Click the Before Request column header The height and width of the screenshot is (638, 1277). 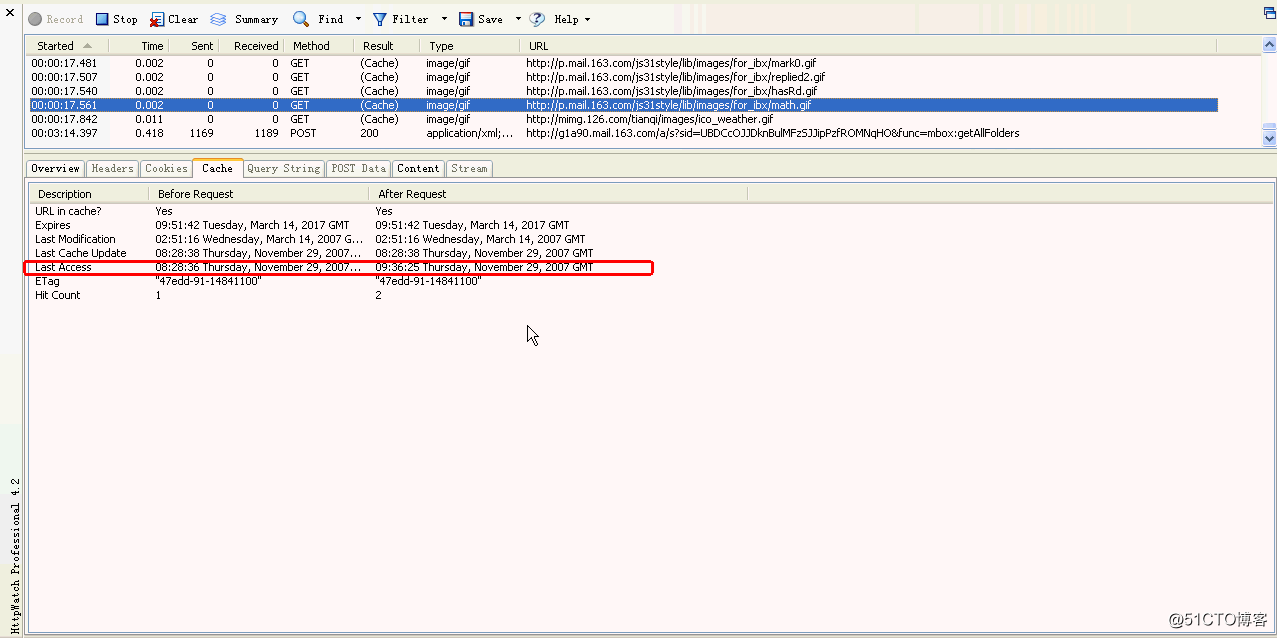(x=259, y=194)
